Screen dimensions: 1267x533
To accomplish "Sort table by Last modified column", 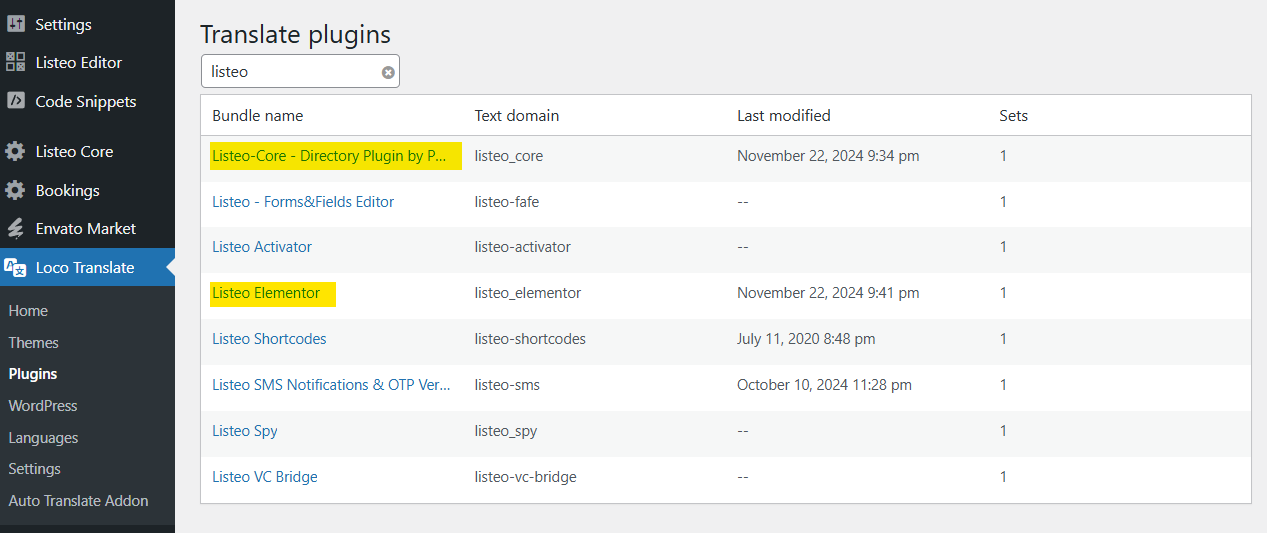I will click(784, 116).
